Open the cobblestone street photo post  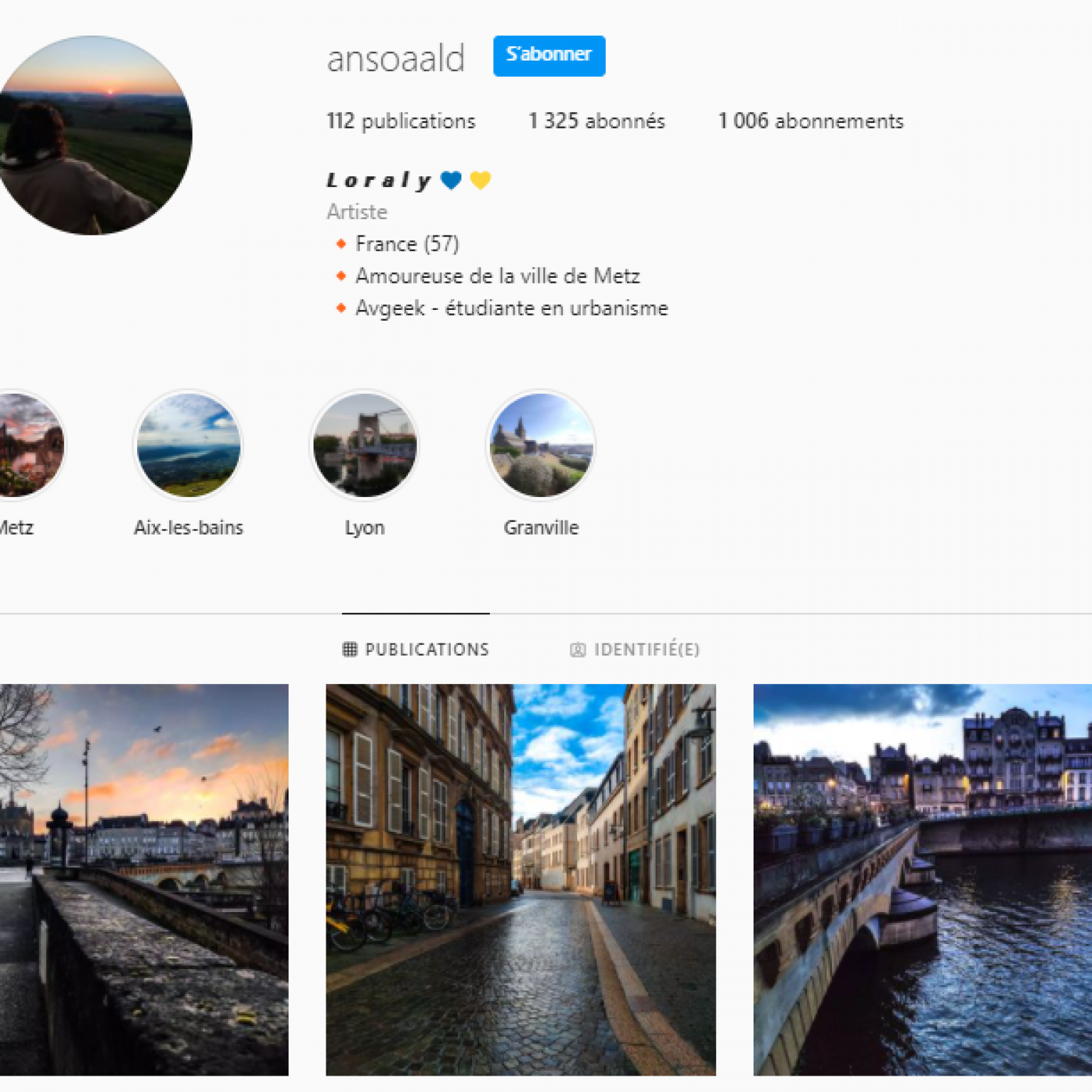click(520, 879)
